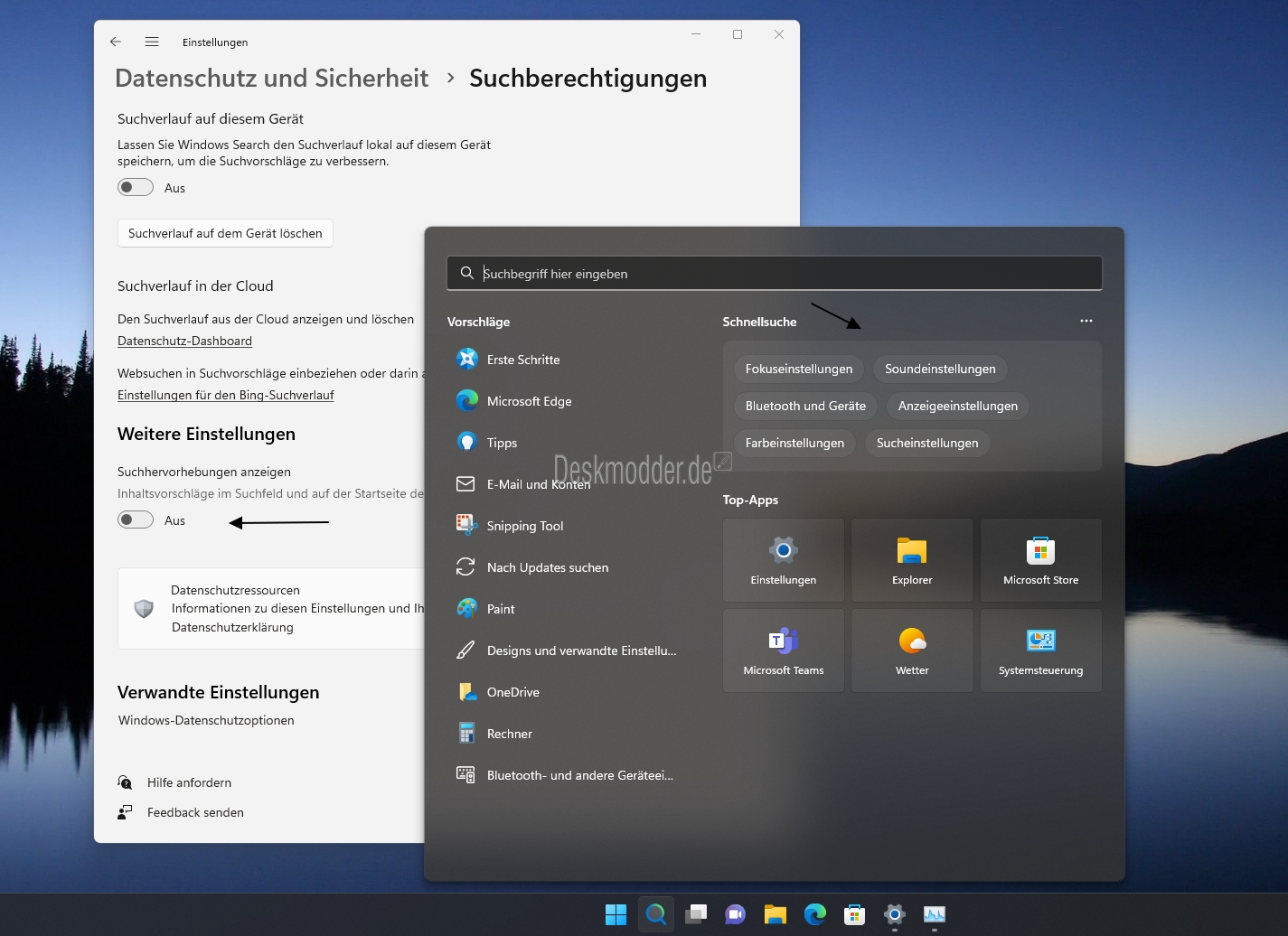Open the hamburger navigation menu in Einstellungen
The width and height of the screenshot is (1288, 936).
[152, 42]
